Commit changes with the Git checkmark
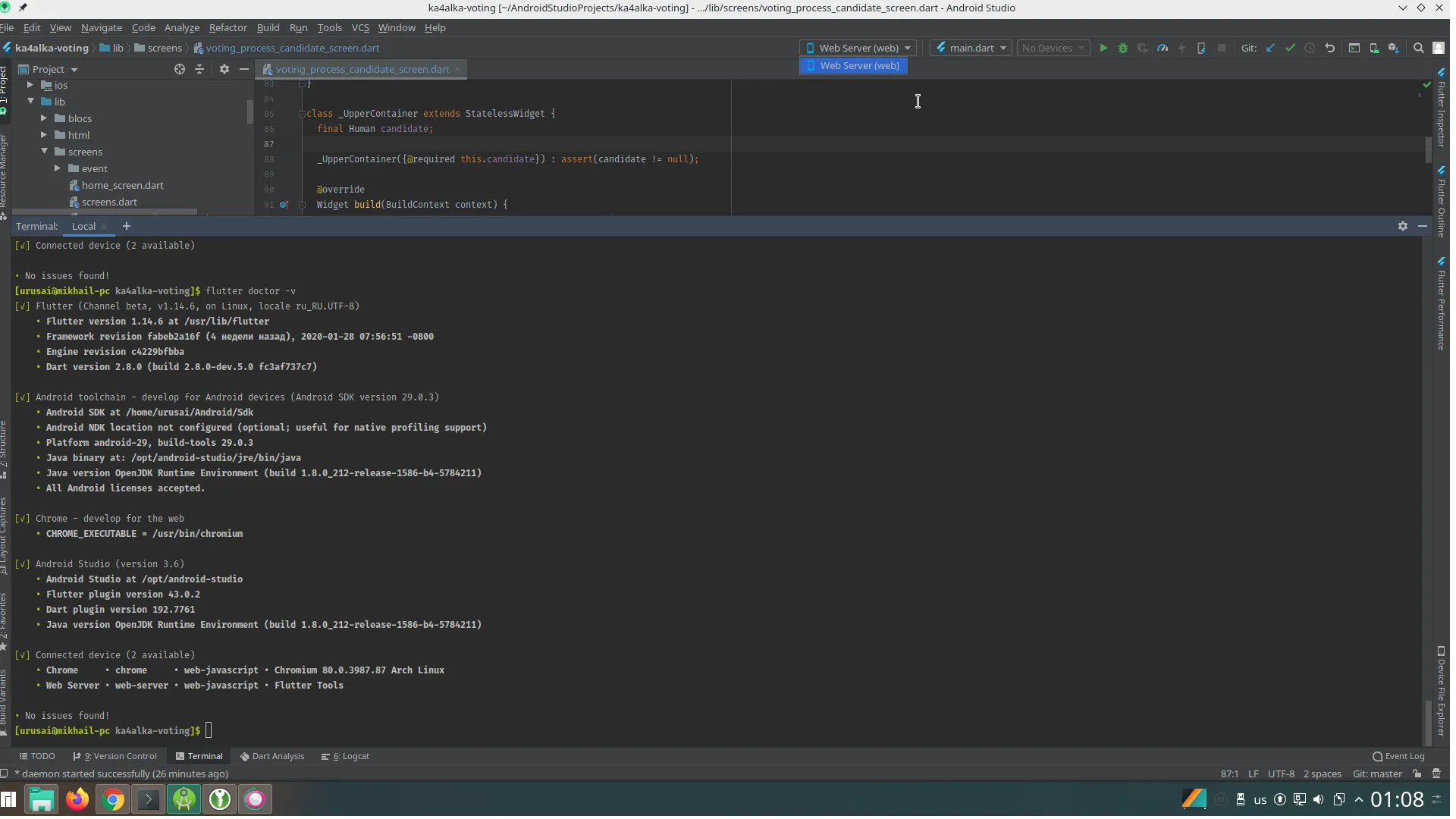 point(1290,48)
